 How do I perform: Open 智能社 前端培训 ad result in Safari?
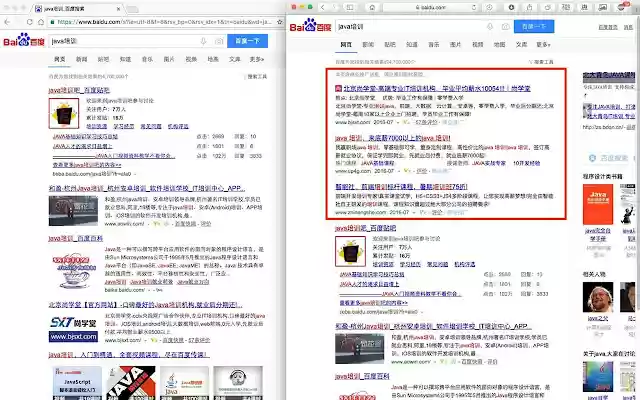[x=401, y=187]
